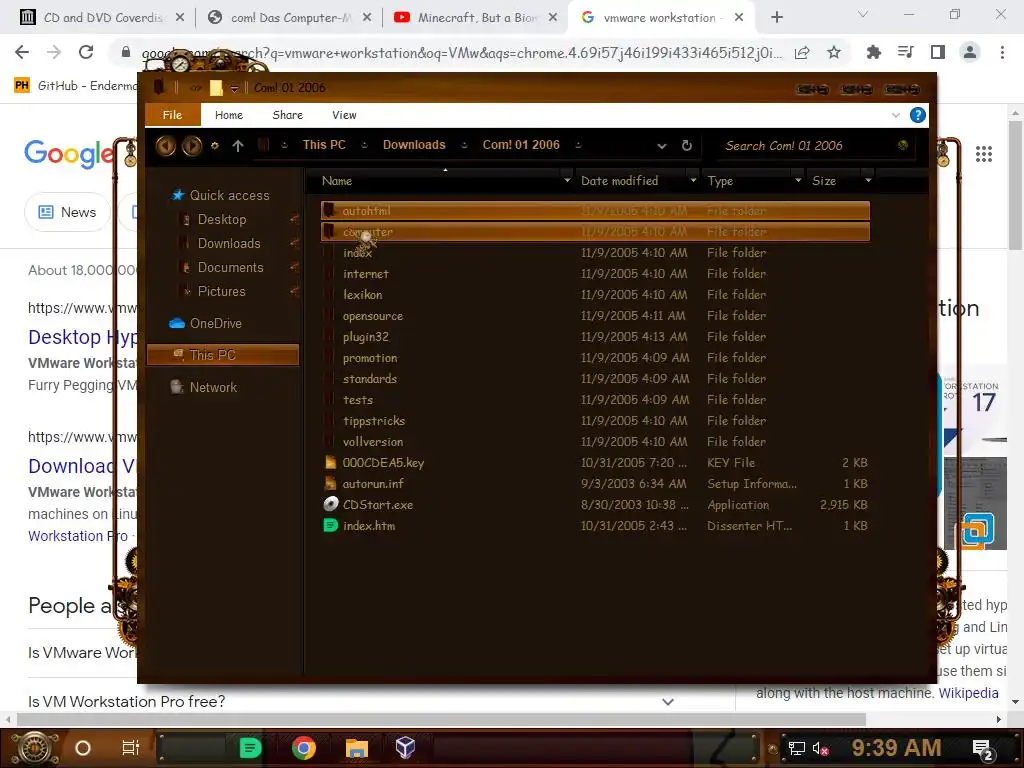Open Chrome three-dot menu
Image resolution: width=1024 pixels, height=768 pixels.
click(1002, 52)
